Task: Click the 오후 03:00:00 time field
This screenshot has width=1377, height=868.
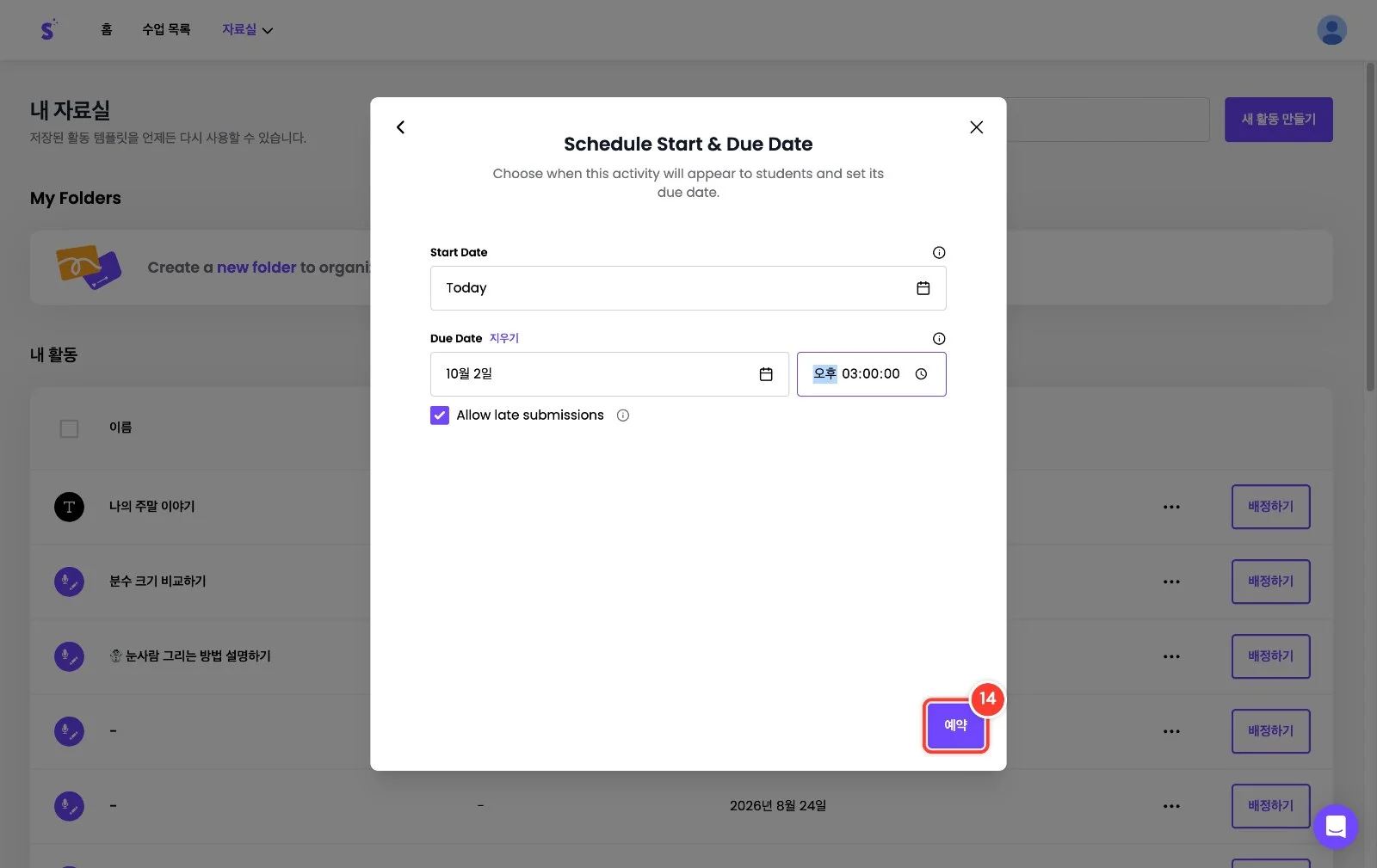Action: pyautogui.click(x=871, y=374)
